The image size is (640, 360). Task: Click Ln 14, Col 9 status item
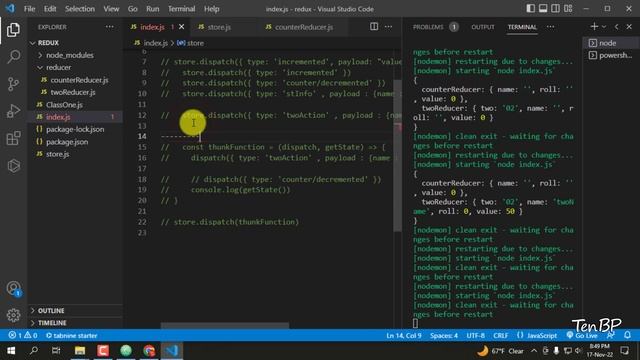coord(403,336)
